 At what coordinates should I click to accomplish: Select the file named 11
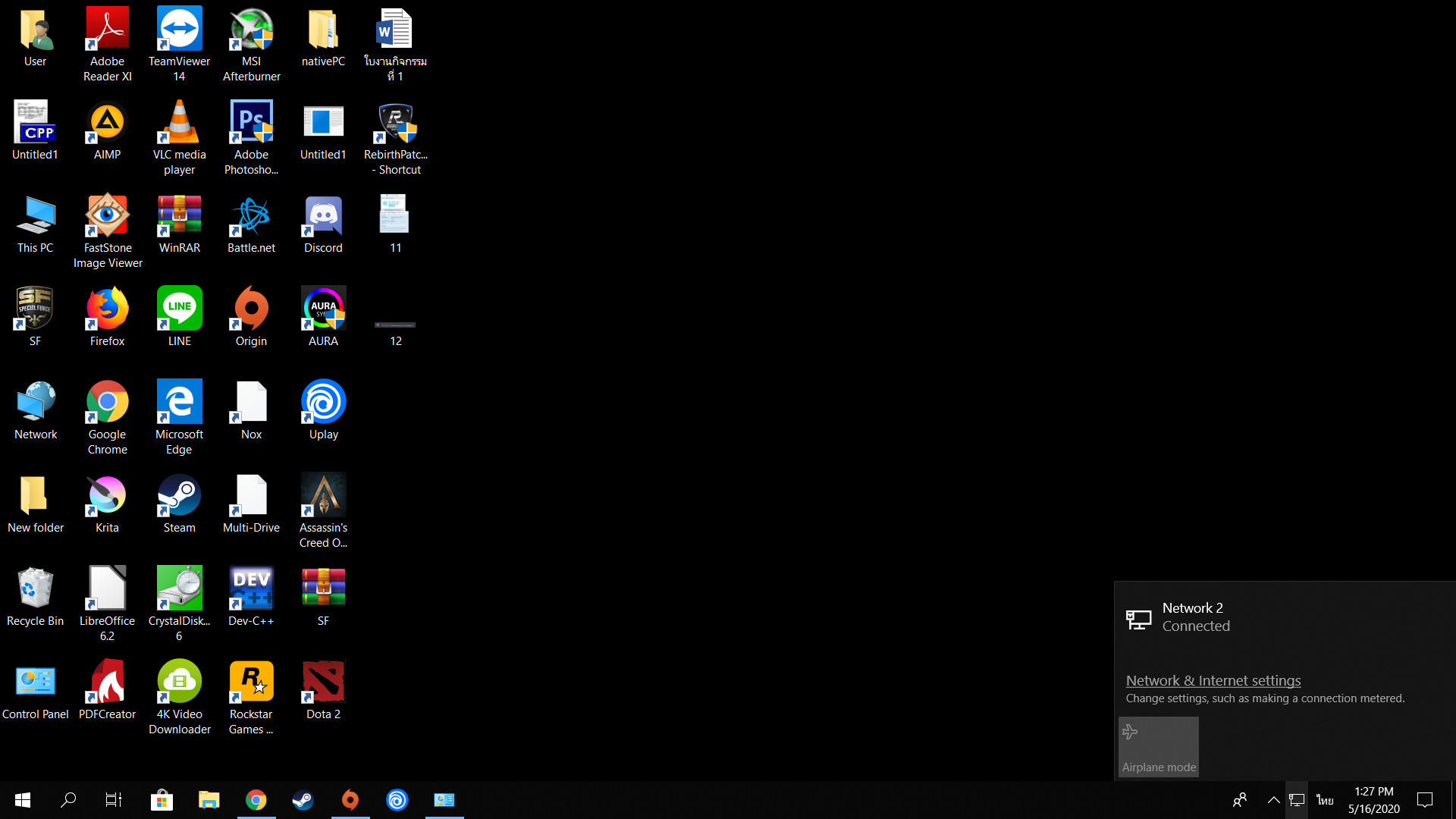[x=395, y=224]
